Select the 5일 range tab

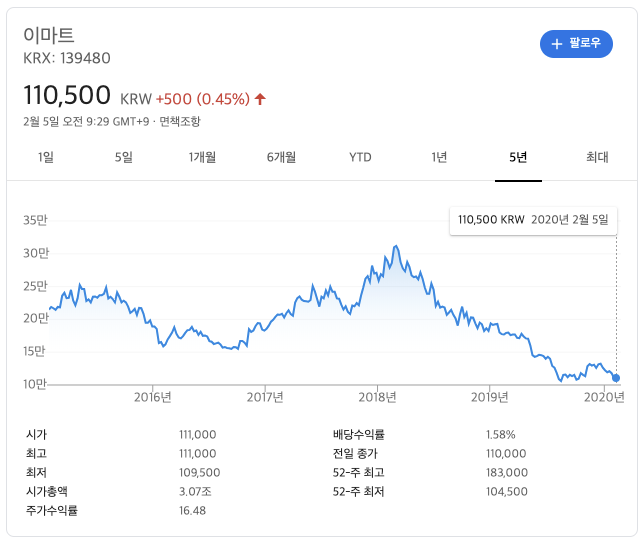coord(124,157)
